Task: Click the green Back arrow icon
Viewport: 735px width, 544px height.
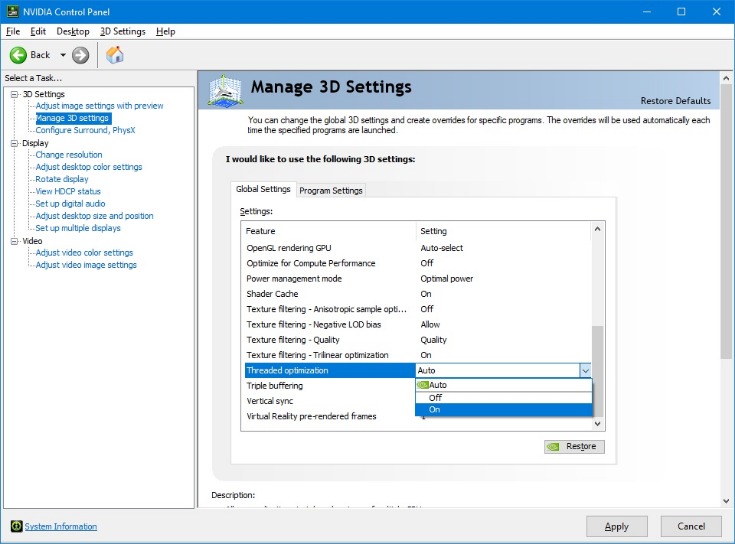Action: tap(18, 55)
